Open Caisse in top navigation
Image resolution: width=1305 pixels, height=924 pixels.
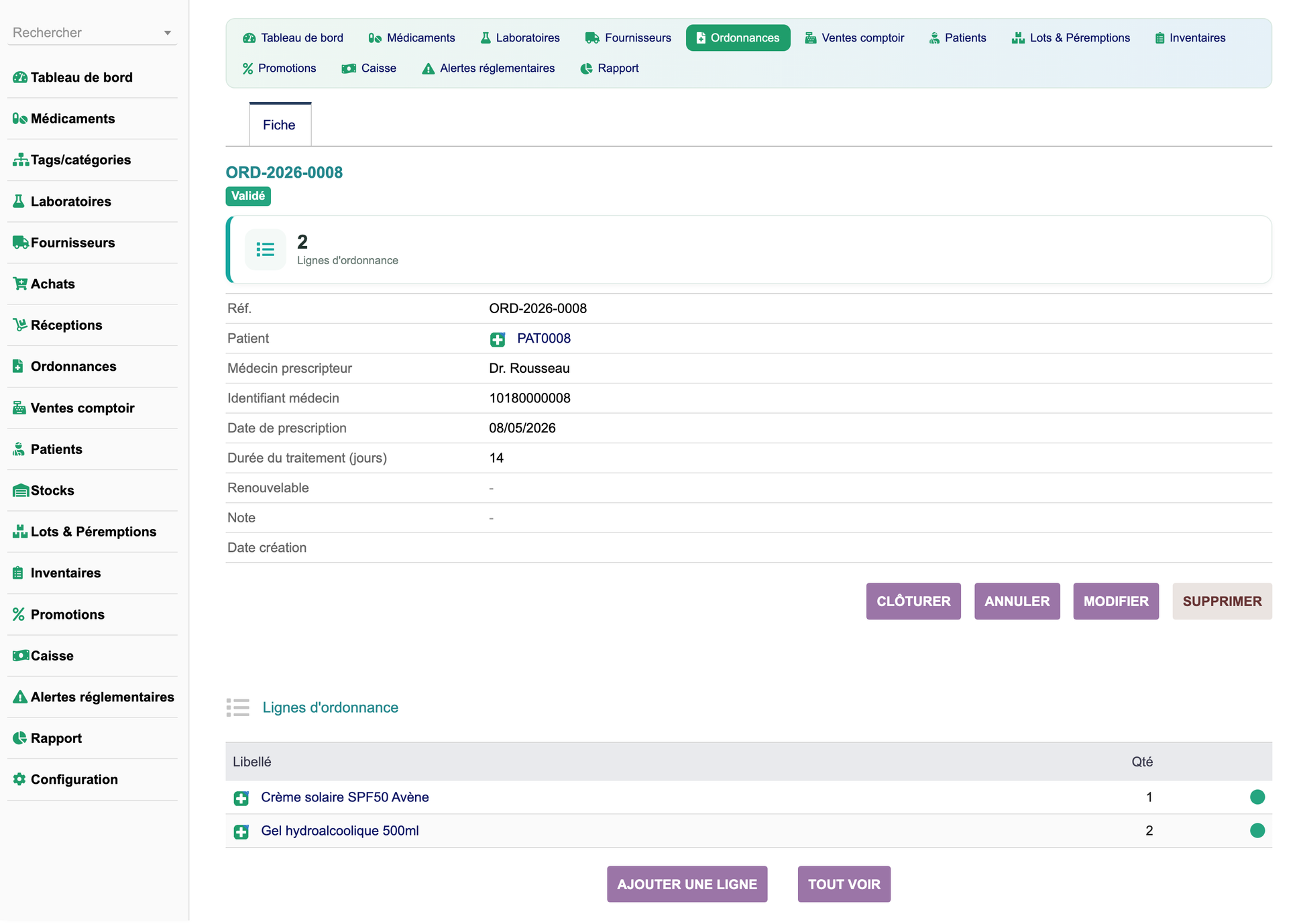[x=369, y=68]
